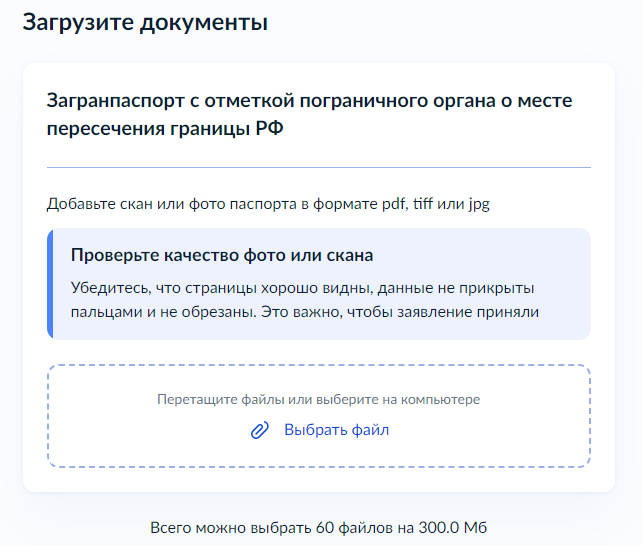The width and height of the screenshot is (642, 546).
Task: Click the "Загрузите документы" page heading
Action: (x=145, y=22)
